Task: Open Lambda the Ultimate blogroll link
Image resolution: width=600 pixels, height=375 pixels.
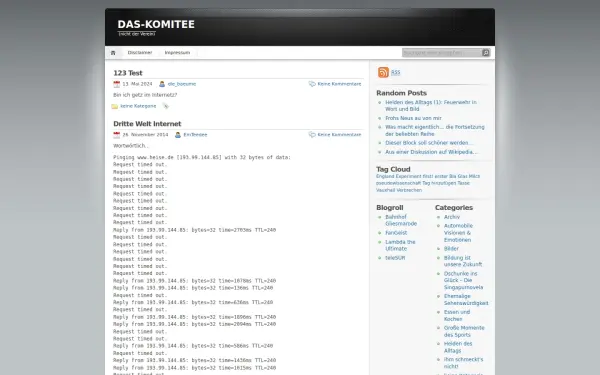Action: (x=400, y=245)
